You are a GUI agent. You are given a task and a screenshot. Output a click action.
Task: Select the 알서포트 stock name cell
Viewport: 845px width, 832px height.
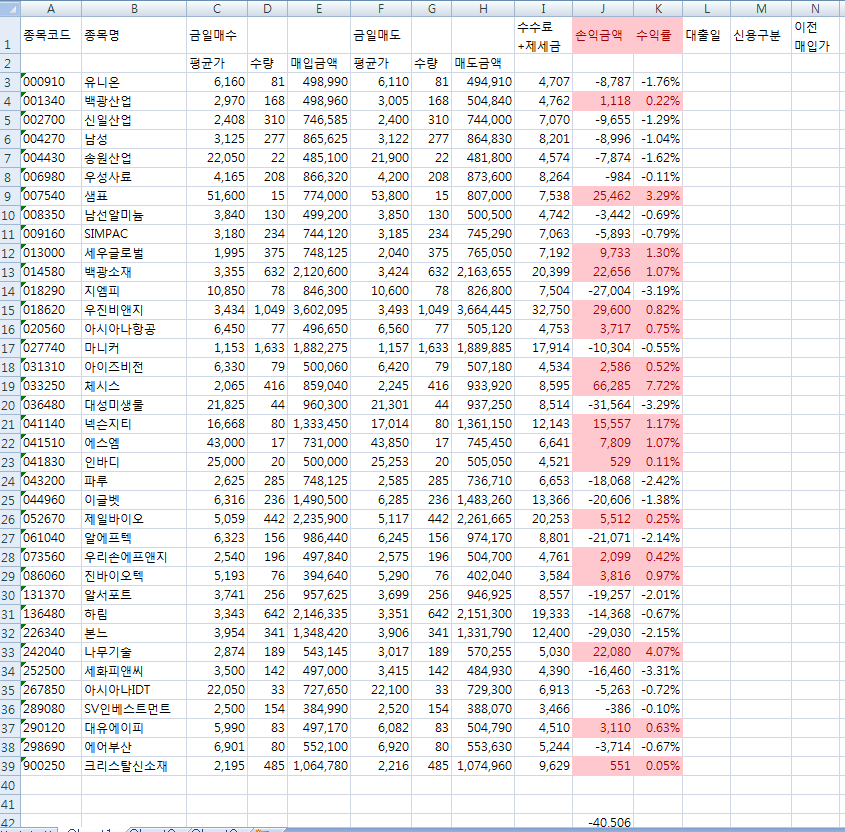pyautogui.click(x=134, y=595)
